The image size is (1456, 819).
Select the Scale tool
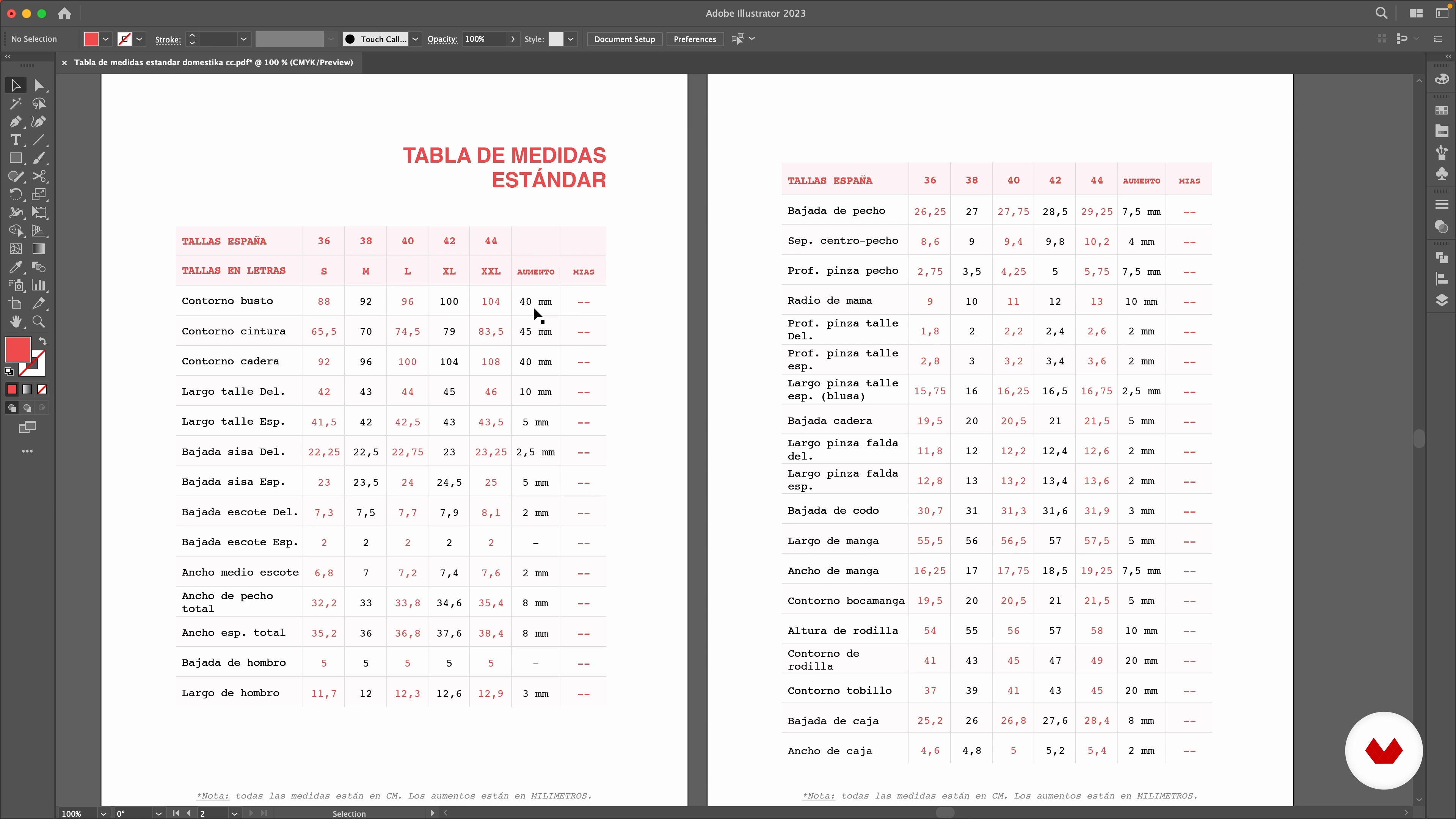click(38, 195)
